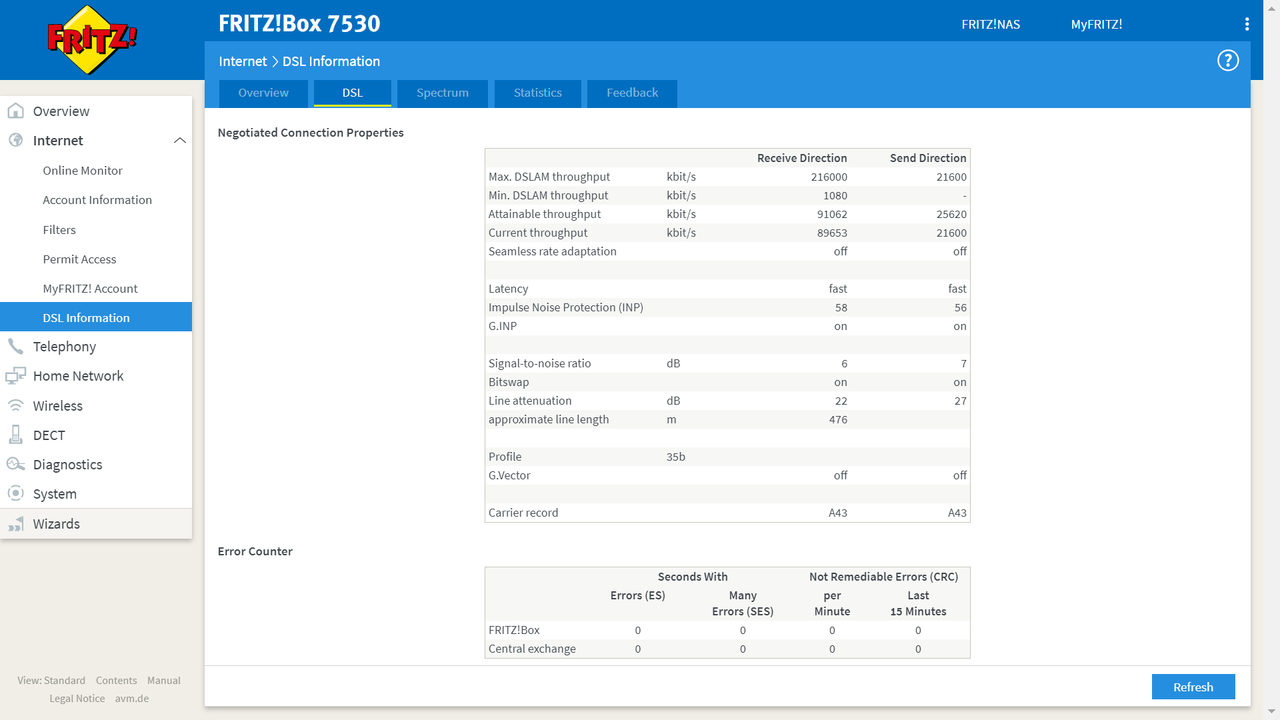Open the help question mark icon
The width and height of the screenshot is (1280, 720).
pyautogui.click(x=1228, y=61)
